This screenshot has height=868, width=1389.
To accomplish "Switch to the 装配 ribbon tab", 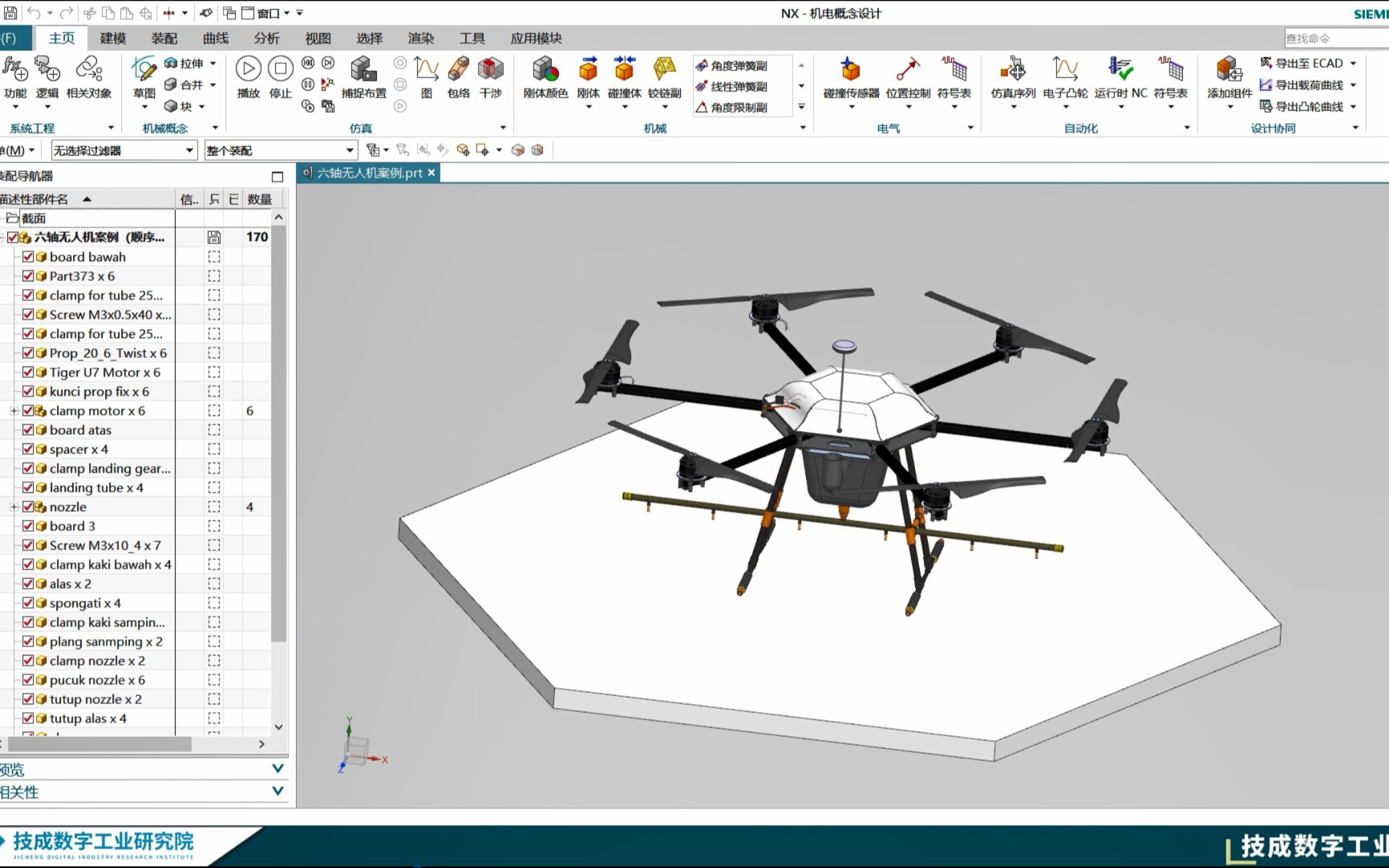I will tap(164, 38).
